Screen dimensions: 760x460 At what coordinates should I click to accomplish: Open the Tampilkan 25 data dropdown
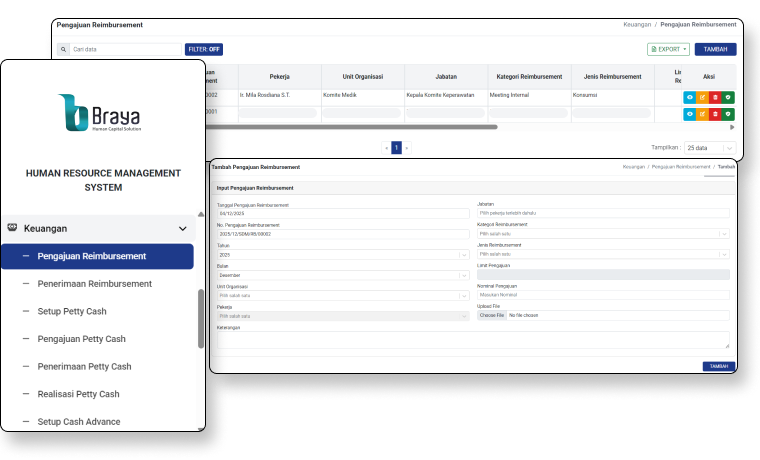pos(710,147)
